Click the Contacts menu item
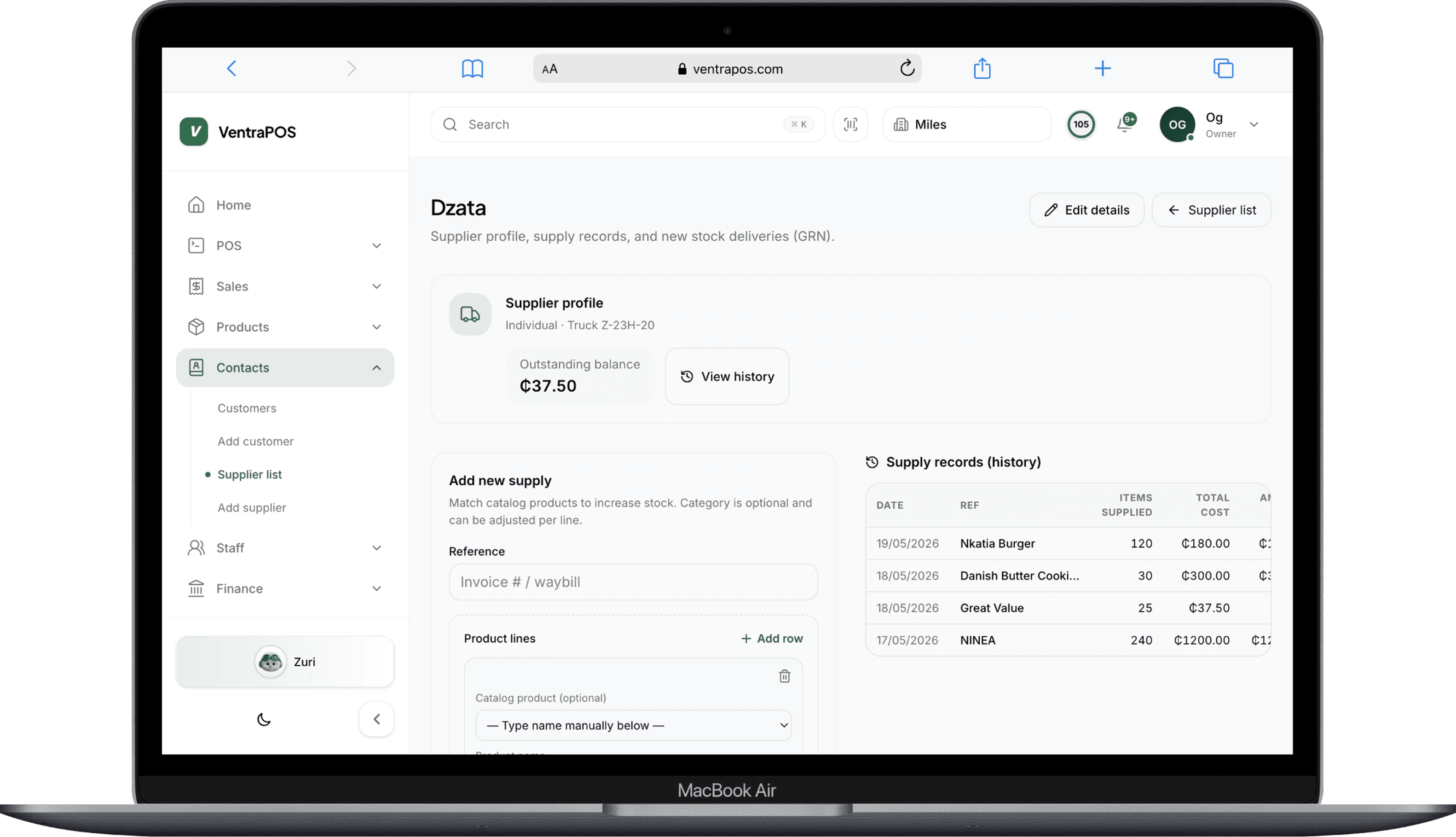Screen dimensions: 1456x837 coord(285,367)
